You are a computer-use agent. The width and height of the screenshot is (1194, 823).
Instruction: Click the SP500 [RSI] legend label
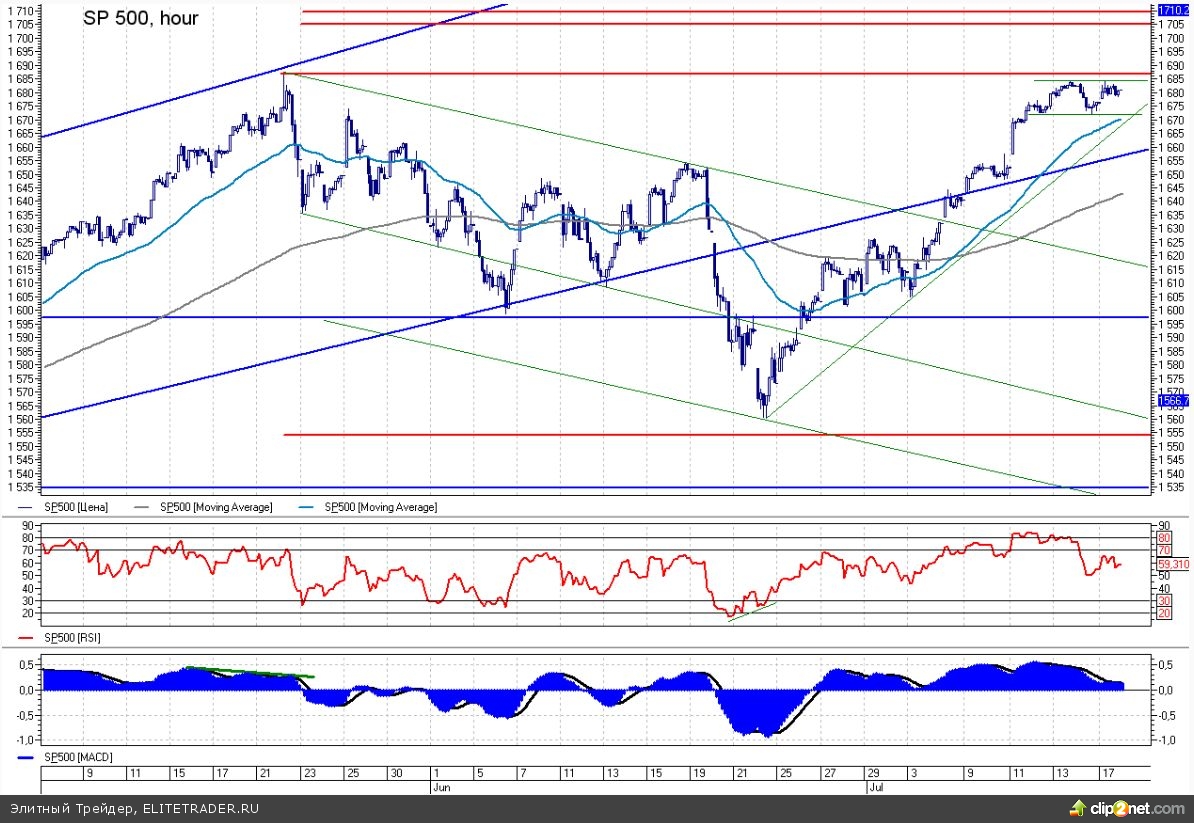coord(73,636)
